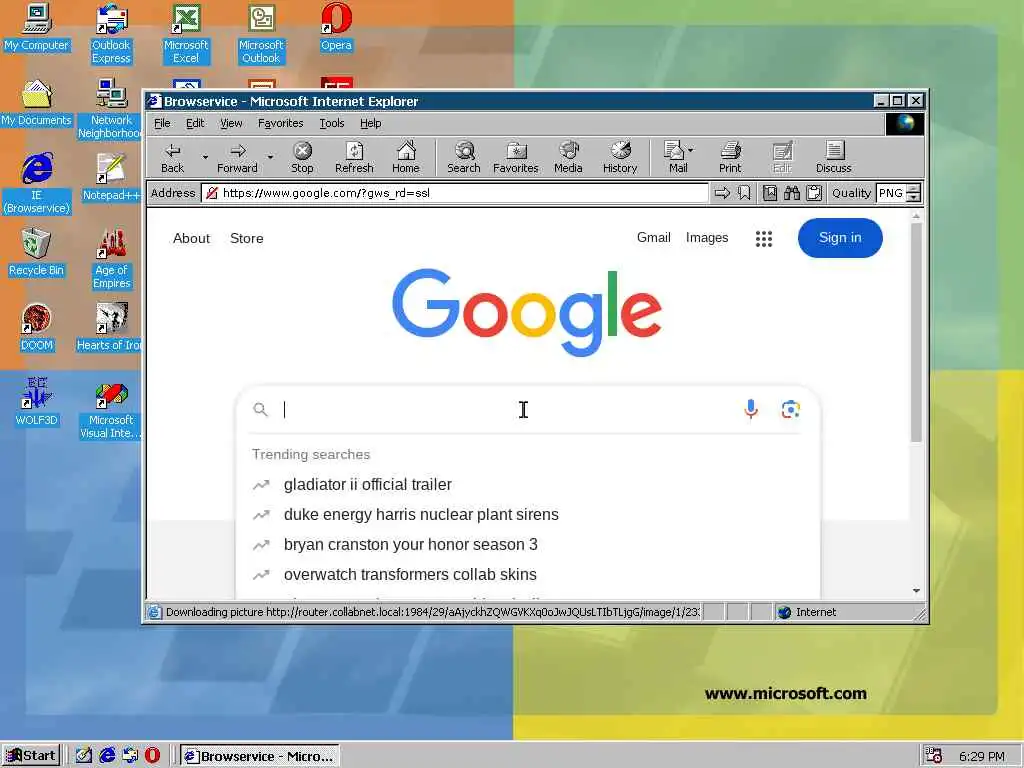
Task: Expand the Back button history dropdown
Action: pos(205,157)
